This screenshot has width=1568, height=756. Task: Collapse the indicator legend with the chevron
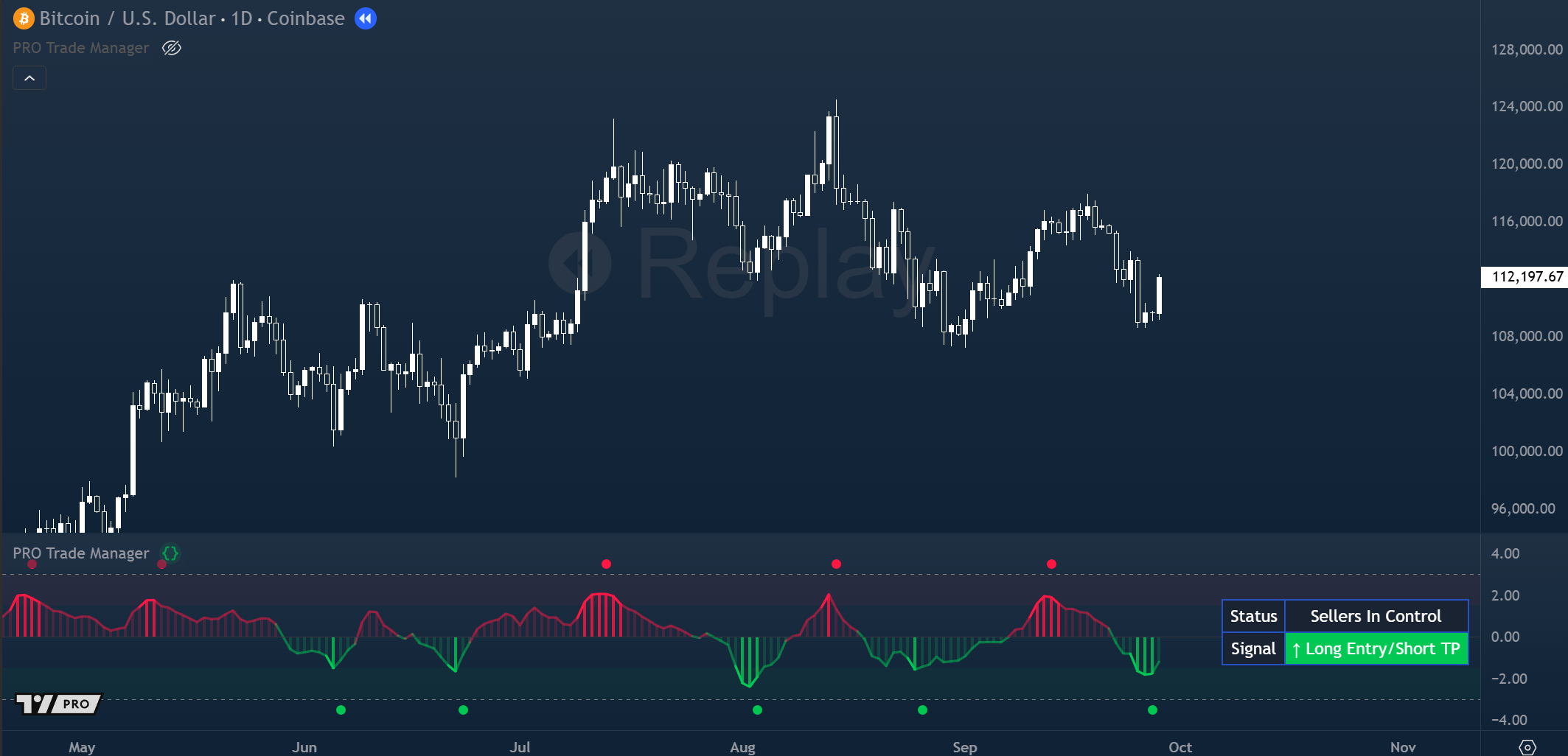click(x=29, y=78)
